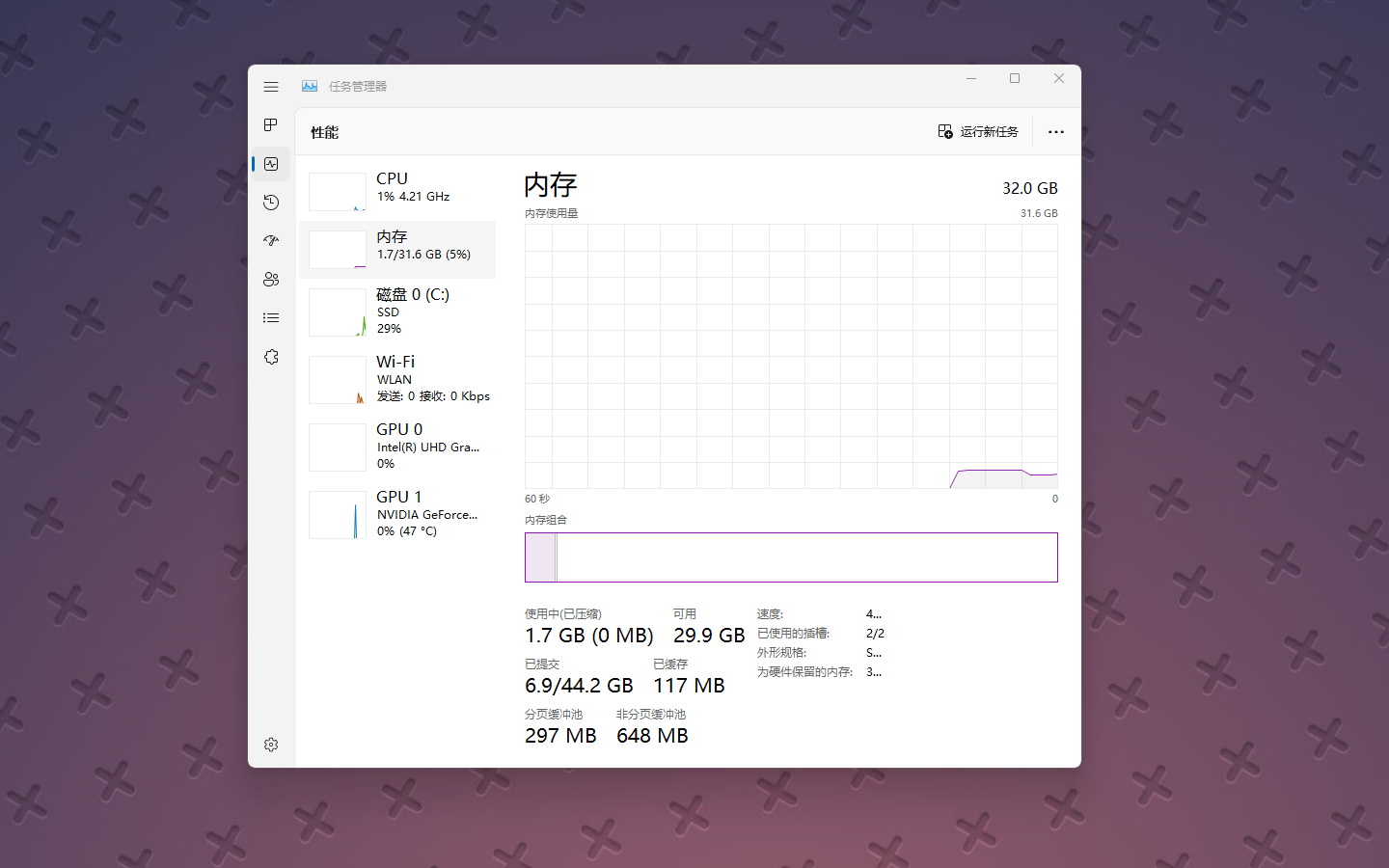This screenshot has height=868, width=1389.
Task: Click the 31.6 GB graph scale label
Action: 1039,213
